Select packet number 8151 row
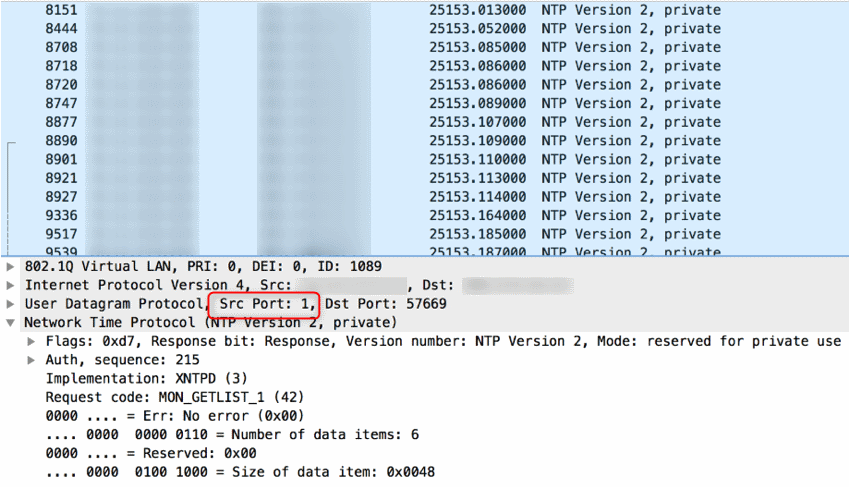Image resolution: width=849 pixels, height=487 pixels. [424, 10]
